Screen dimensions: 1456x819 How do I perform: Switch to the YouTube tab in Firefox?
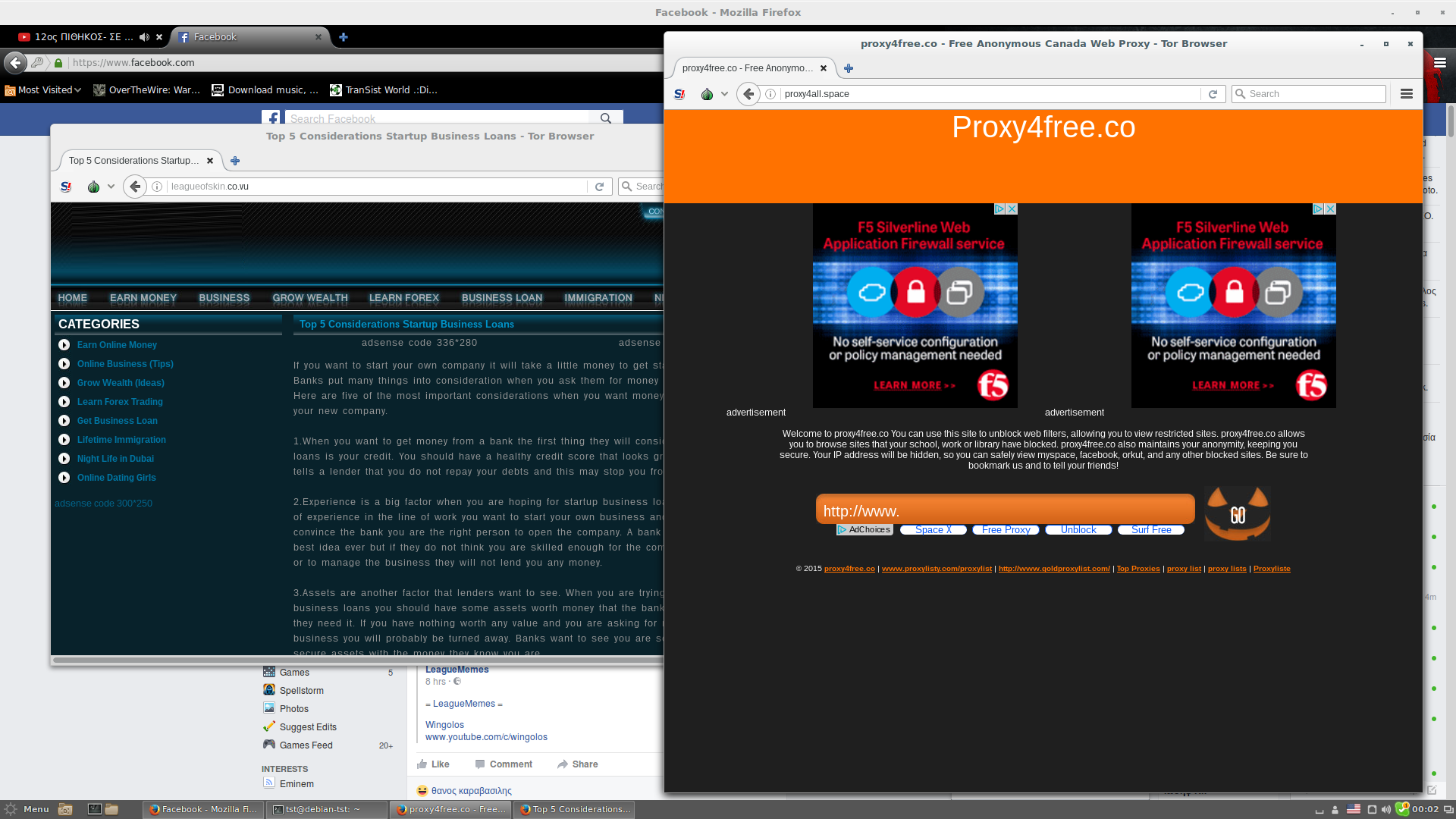[83, 37]
